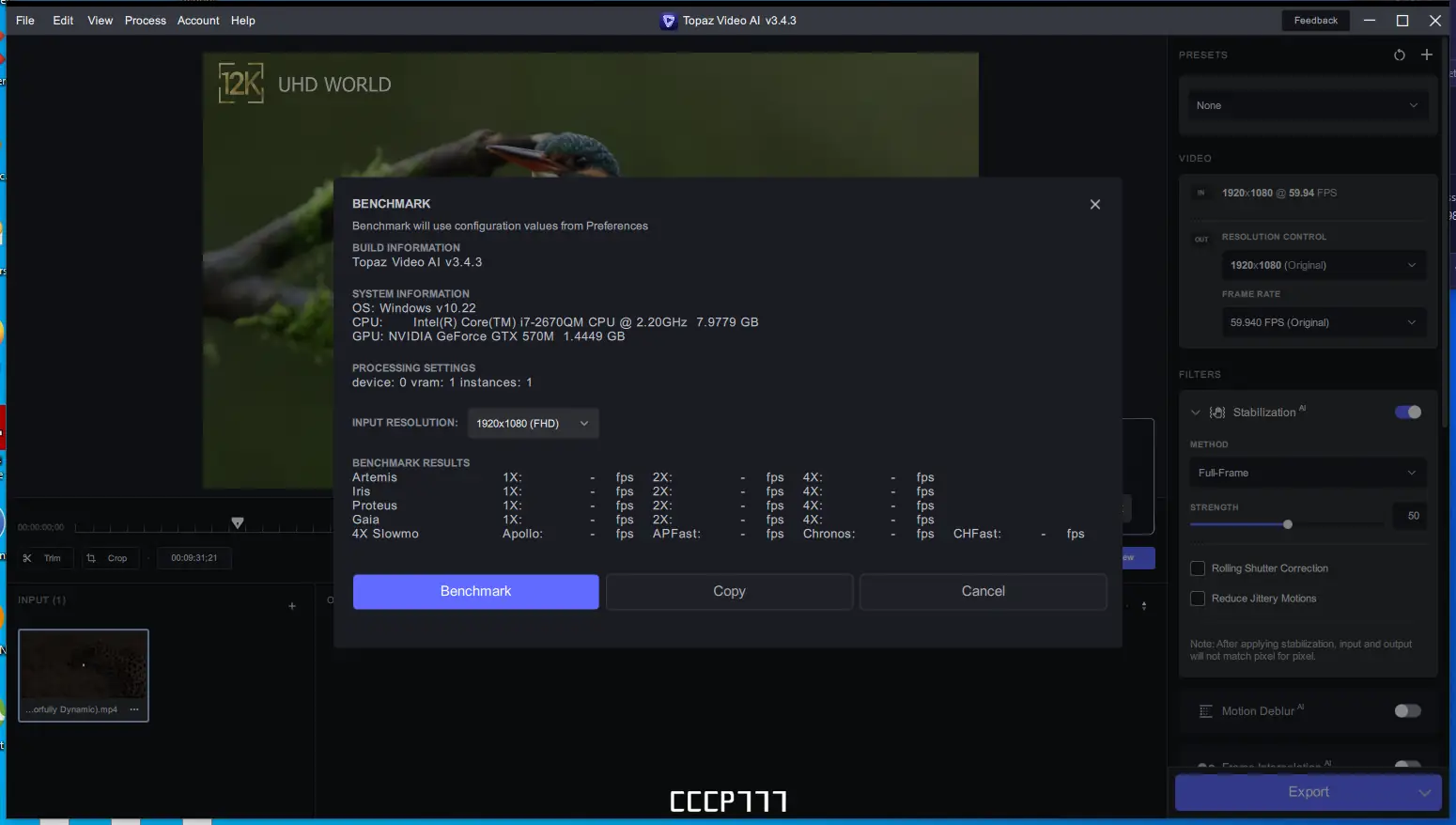The width and height of the screenshot is (1456, 825).
Task: Open the Process menu
Action: pyautogui.click(x=146, y=21)
